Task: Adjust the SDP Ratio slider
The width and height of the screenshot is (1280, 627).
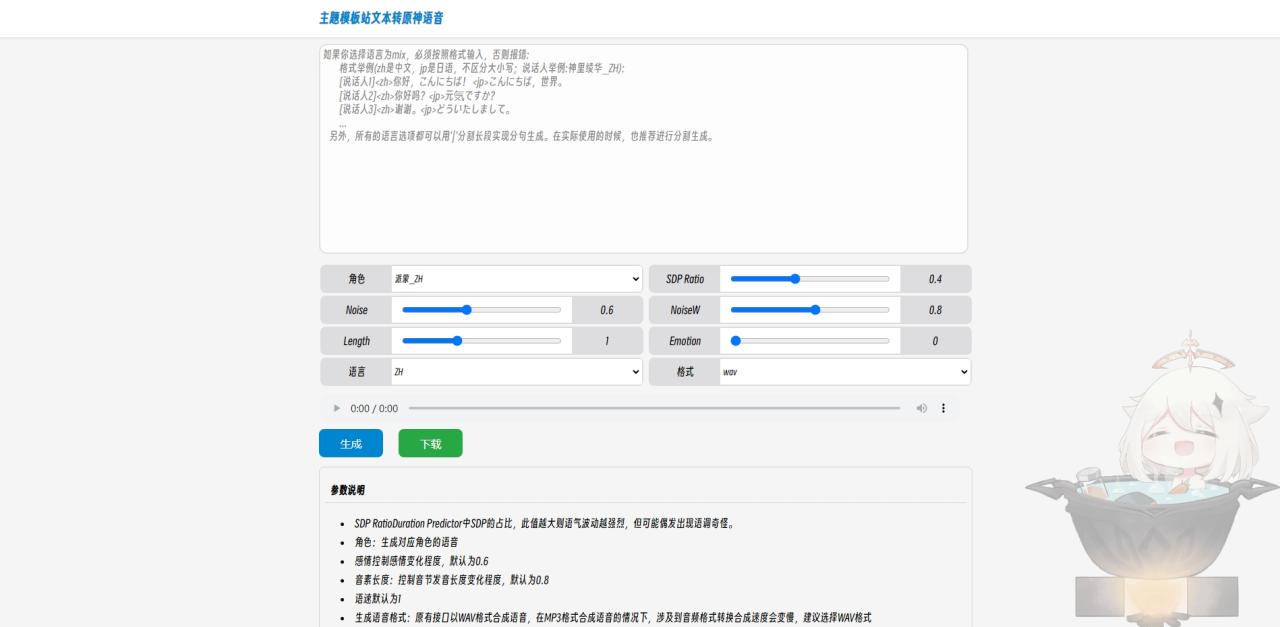Action: tap(795, 279)
